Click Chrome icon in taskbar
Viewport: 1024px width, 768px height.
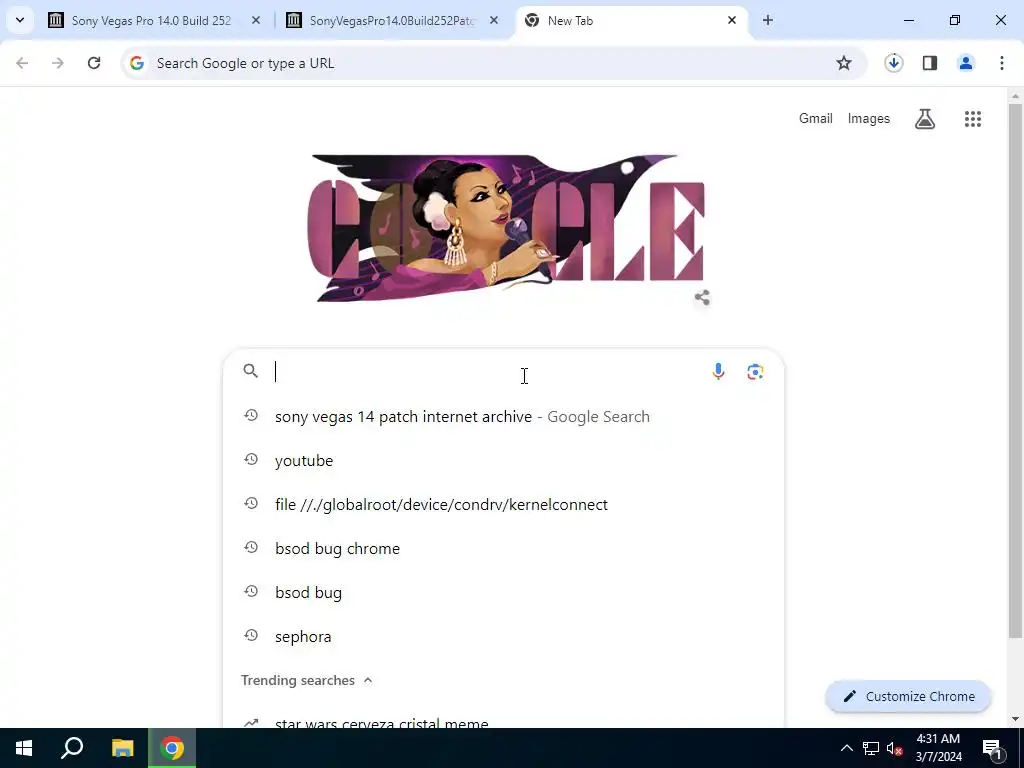pyautogui.click(x=172, y=748)
